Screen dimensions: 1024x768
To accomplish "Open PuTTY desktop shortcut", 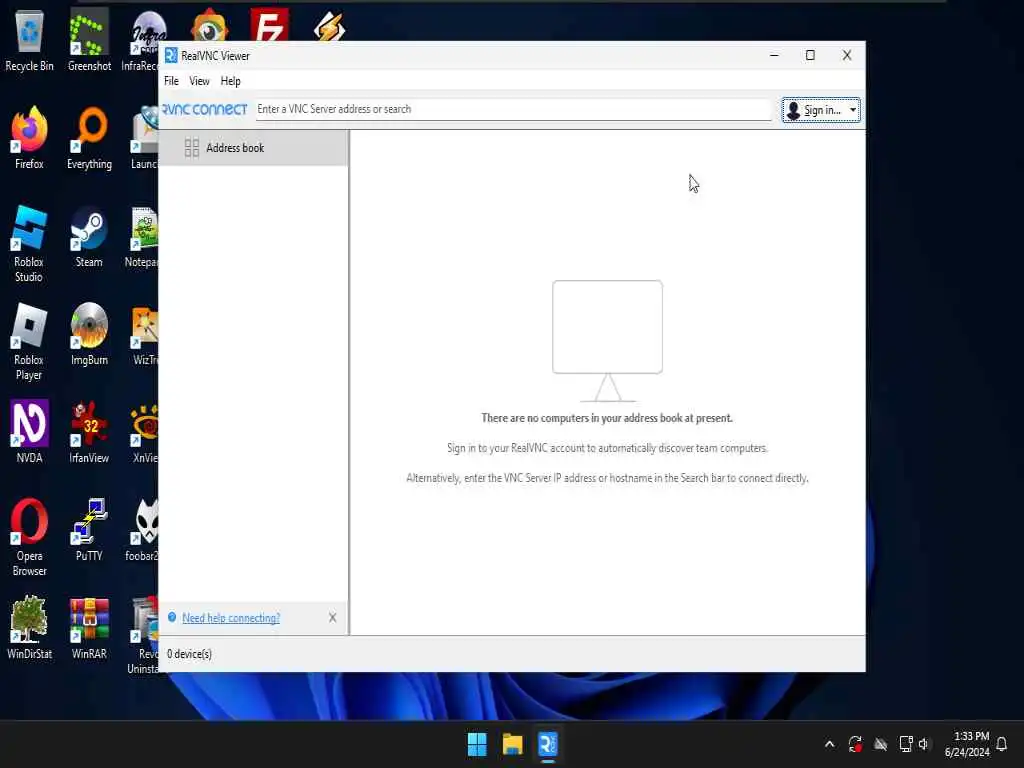I will click(89, 530).
